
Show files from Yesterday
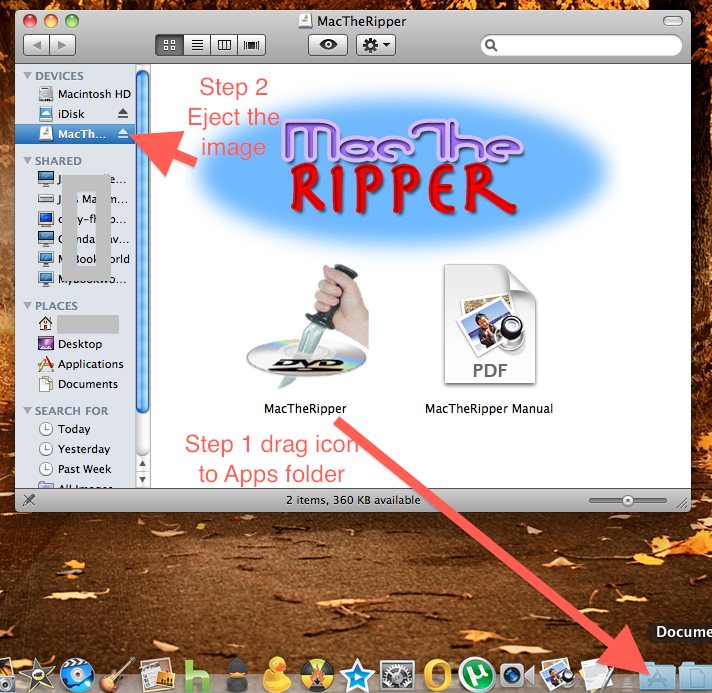(x=74, y=449)
